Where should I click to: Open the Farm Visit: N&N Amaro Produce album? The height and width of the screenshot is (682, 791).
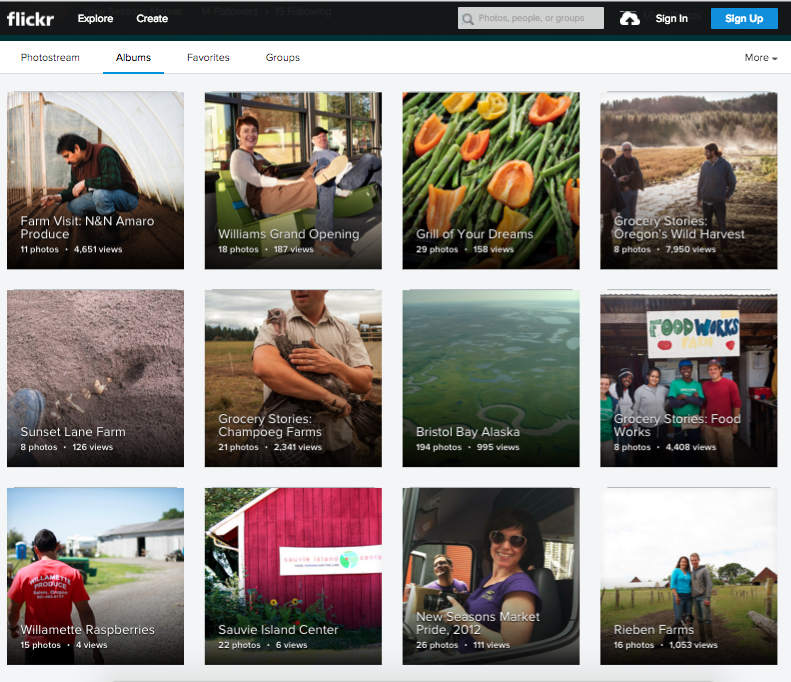click(95, 180)
